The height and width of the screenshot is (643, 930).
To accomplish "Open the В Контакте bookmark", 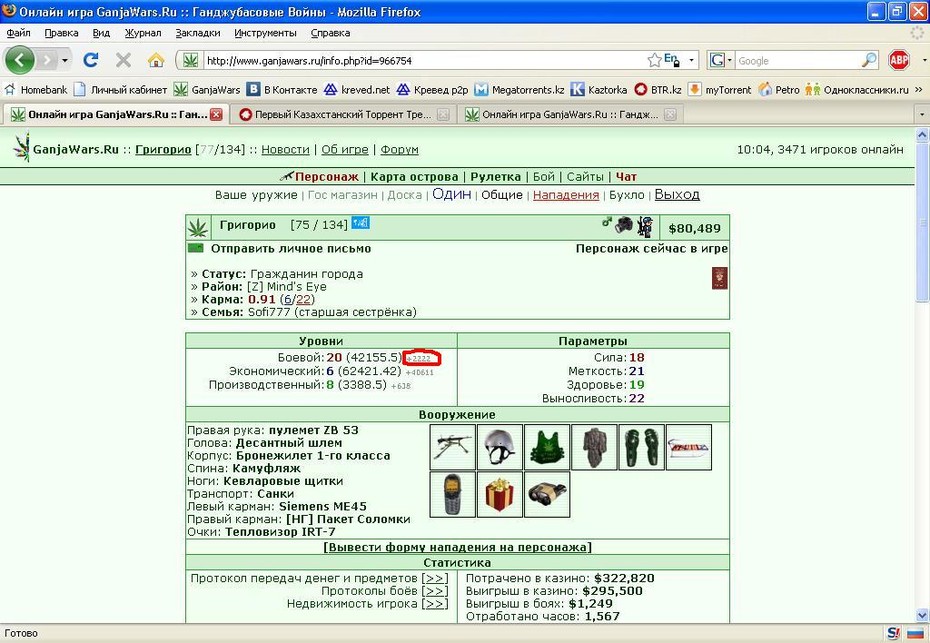I will (x=282, y=90).
